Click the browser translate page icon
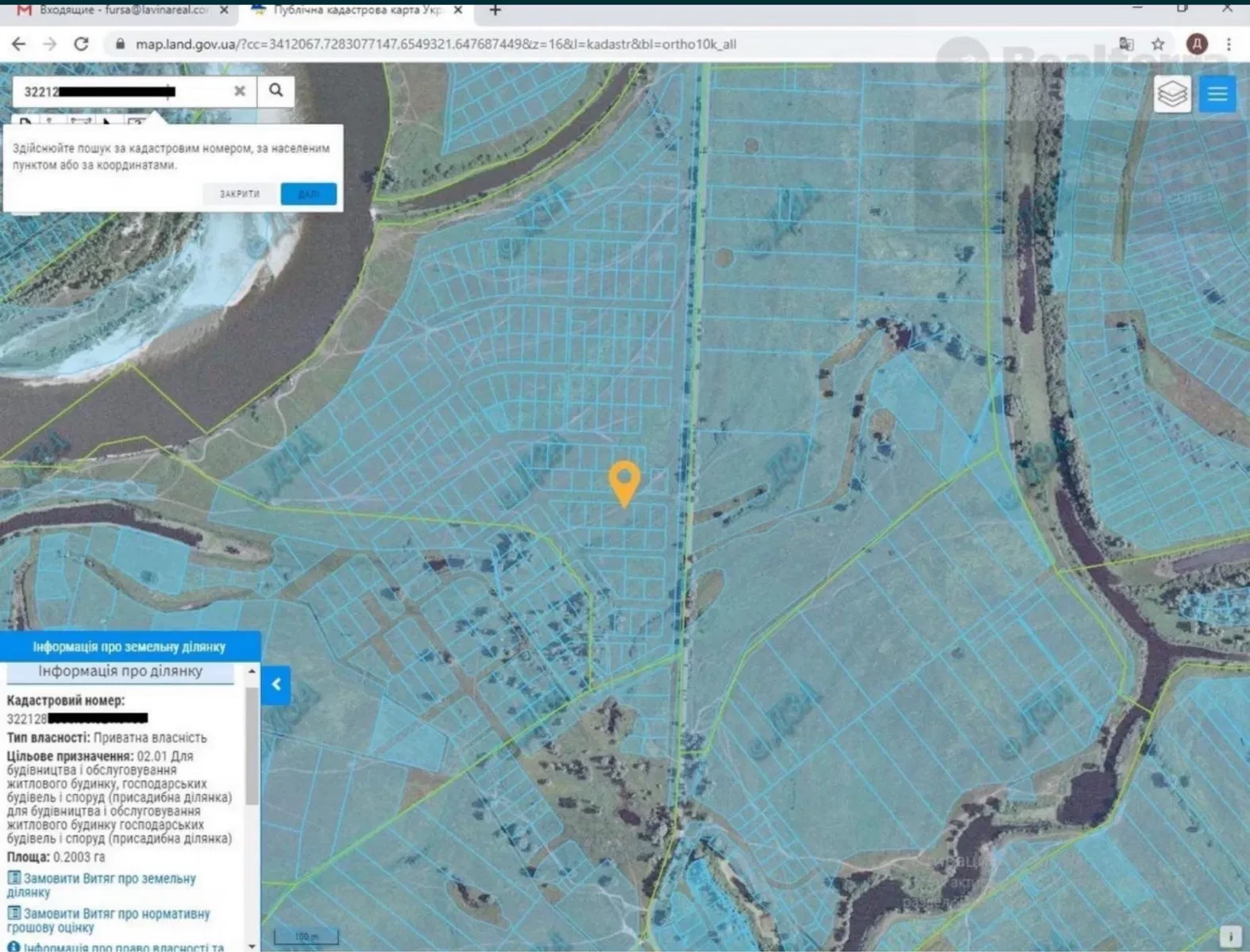Screen dimensions: 1250x952 click(1126, 44)
